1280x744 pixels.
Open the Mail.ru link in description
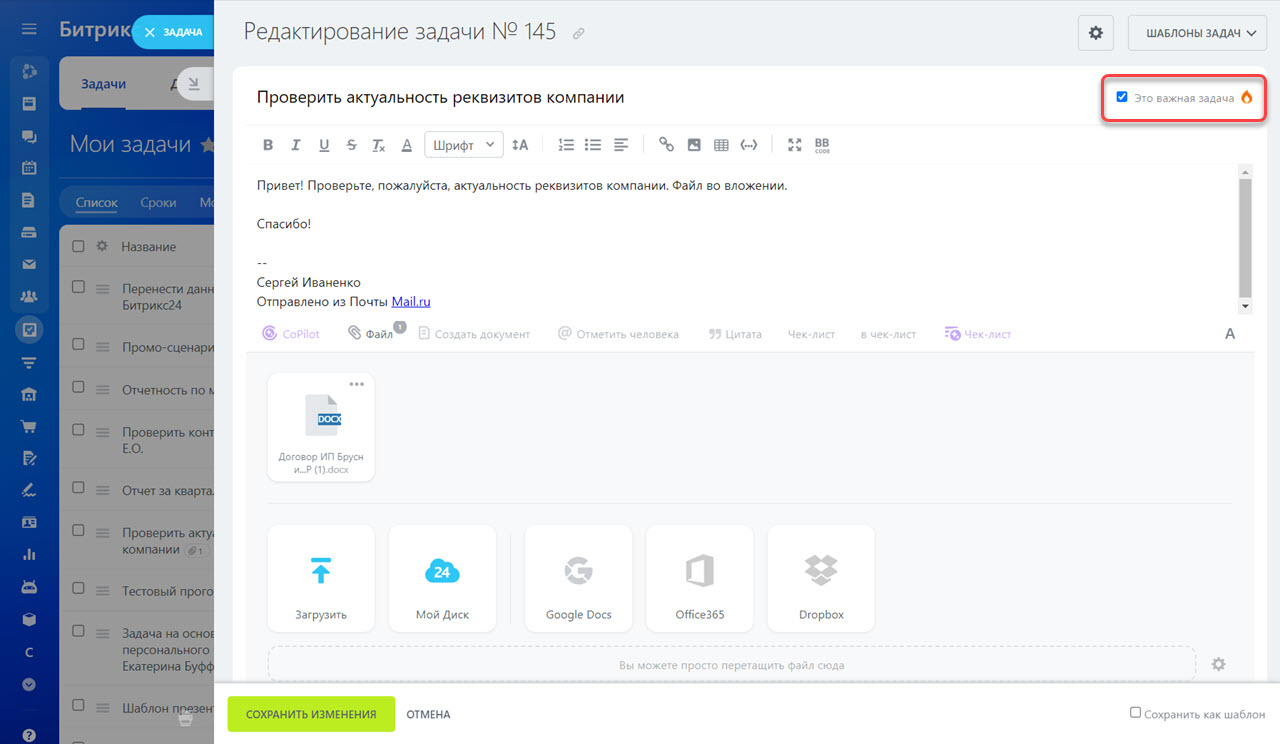[x=411, y=301]
